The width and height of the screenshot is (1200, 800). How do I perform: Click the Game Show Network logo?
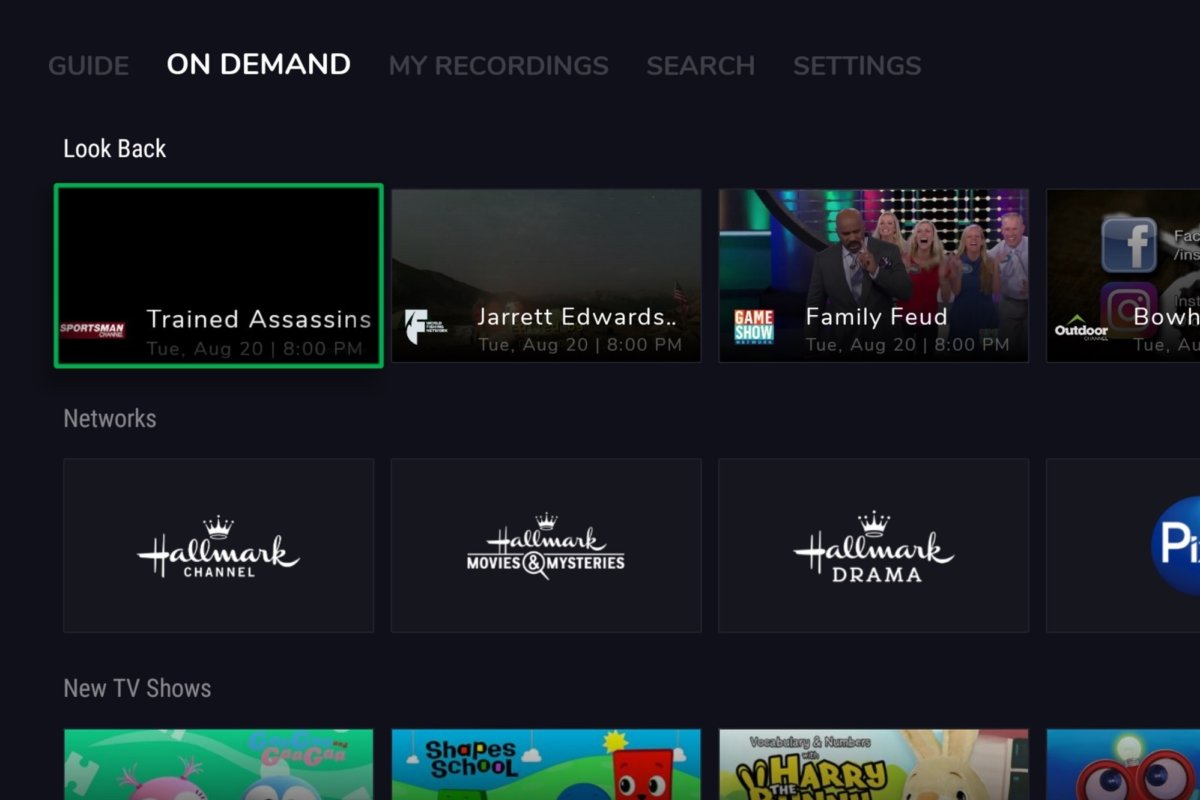(754, 327)
